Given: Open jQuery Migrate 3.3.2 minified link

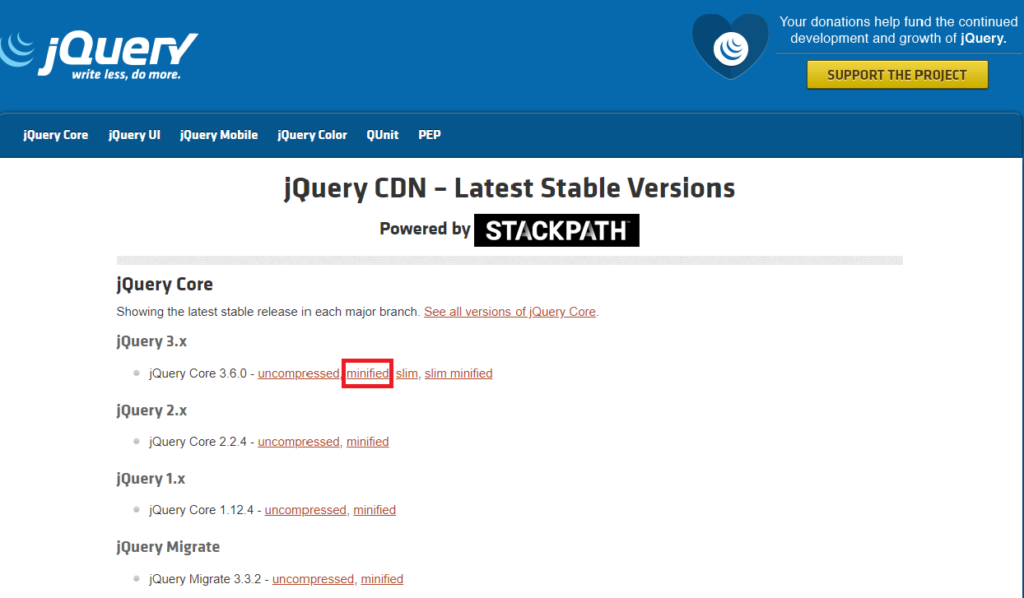Looking at the screenshot, I should click(382, 579).
